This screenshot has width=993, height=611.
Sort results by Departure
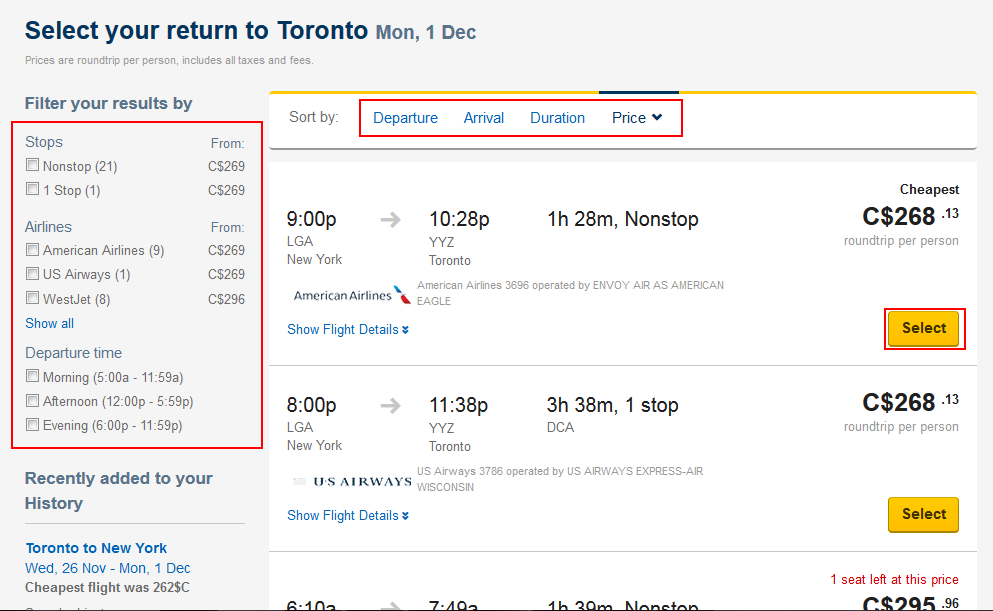pos(405,118)
